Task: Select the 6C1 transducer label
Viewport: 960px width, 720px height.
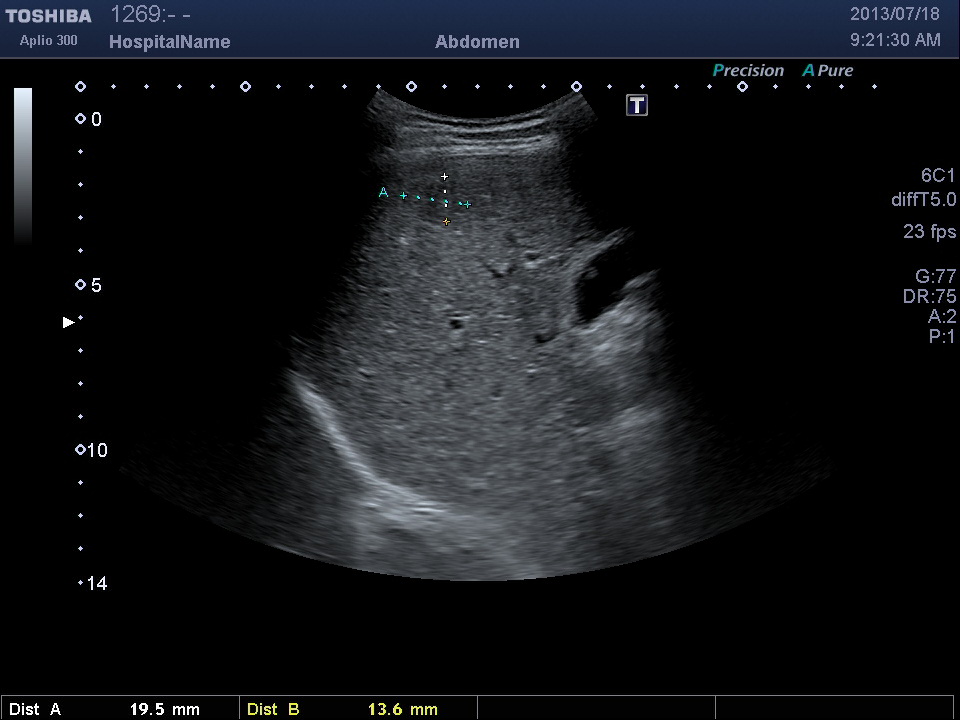Action: click(x=938, y=175)
